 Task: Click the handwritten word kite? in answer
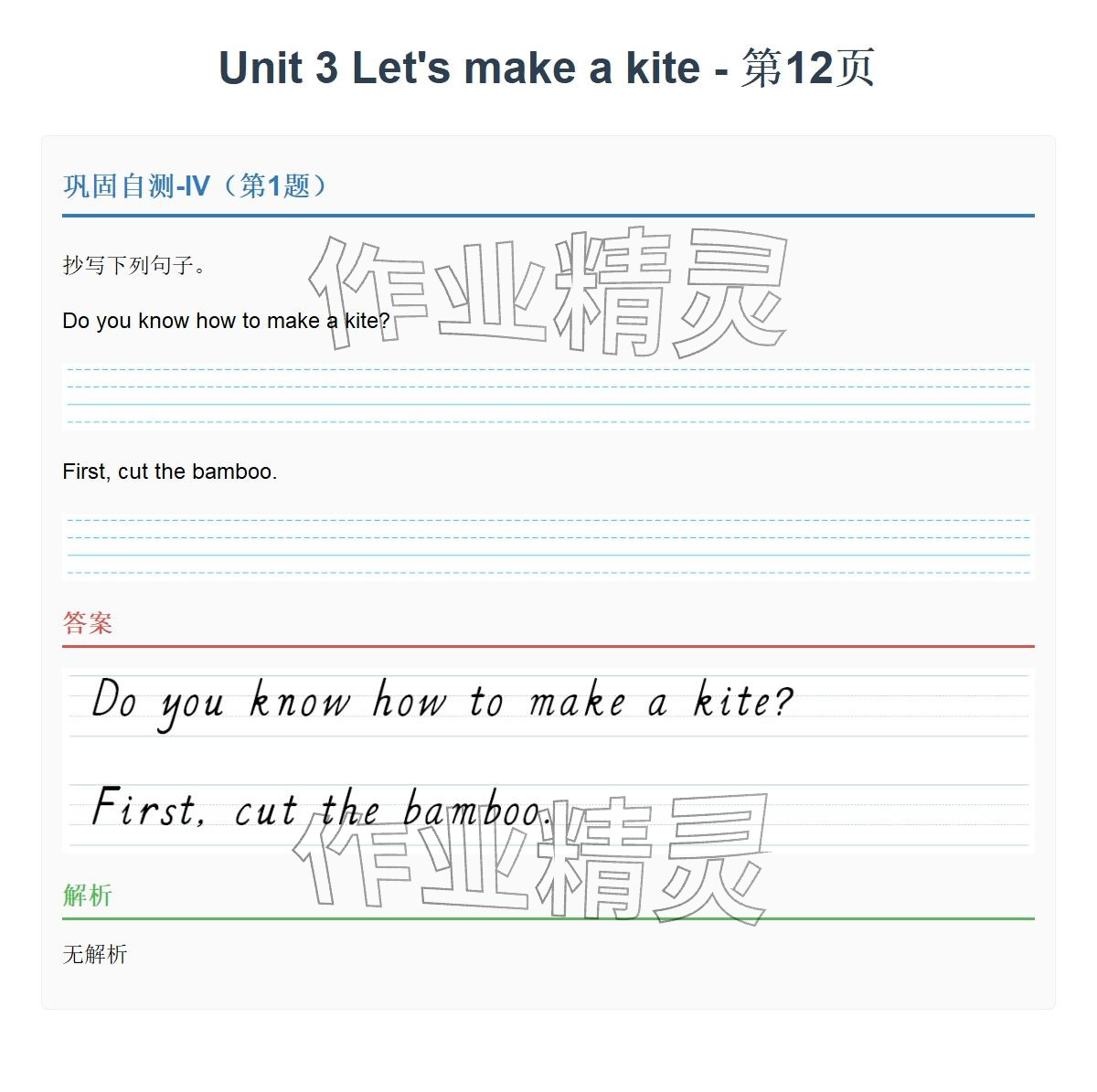(x=742, y=702)
